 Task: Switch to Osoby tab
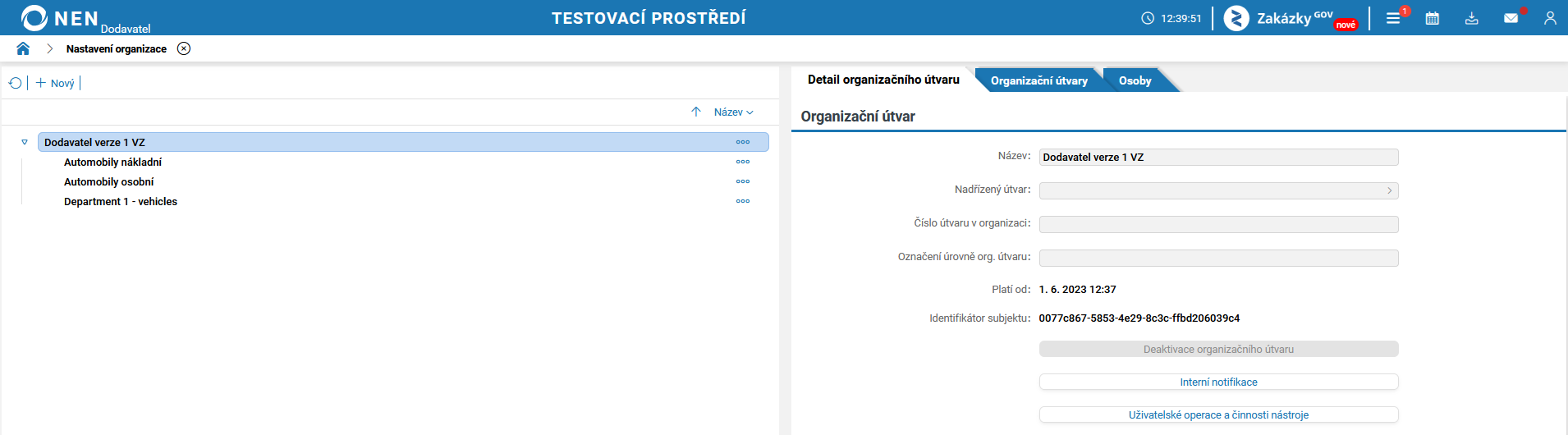pyautogui.click(x=1135, y=80)
